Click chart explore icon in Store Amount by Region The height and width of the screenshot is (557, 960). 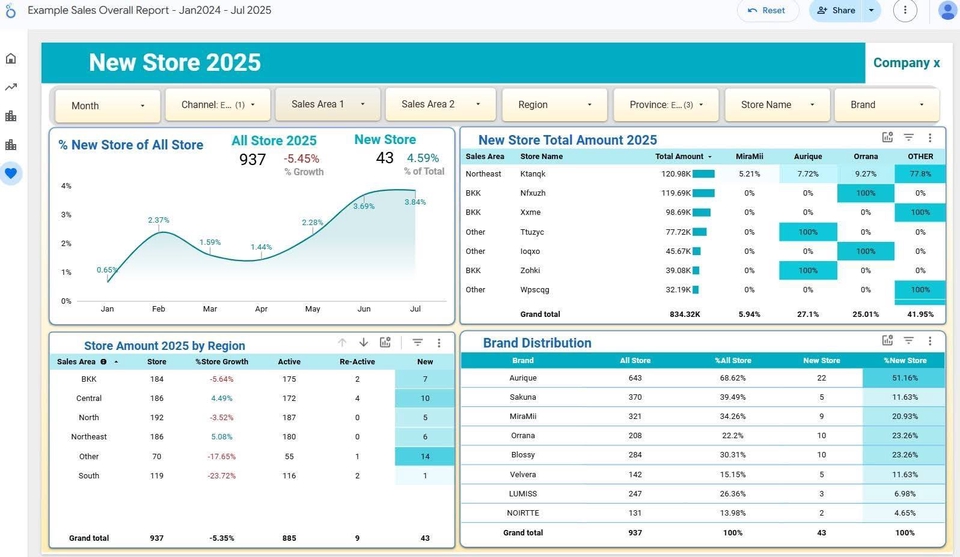[385, 342]
